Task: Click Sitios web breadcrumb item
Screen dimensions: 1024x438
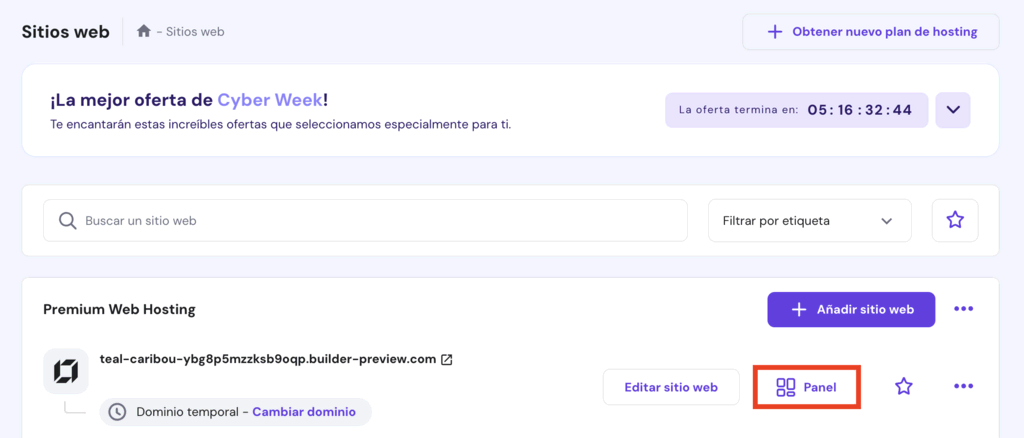Action: point(195,31)
